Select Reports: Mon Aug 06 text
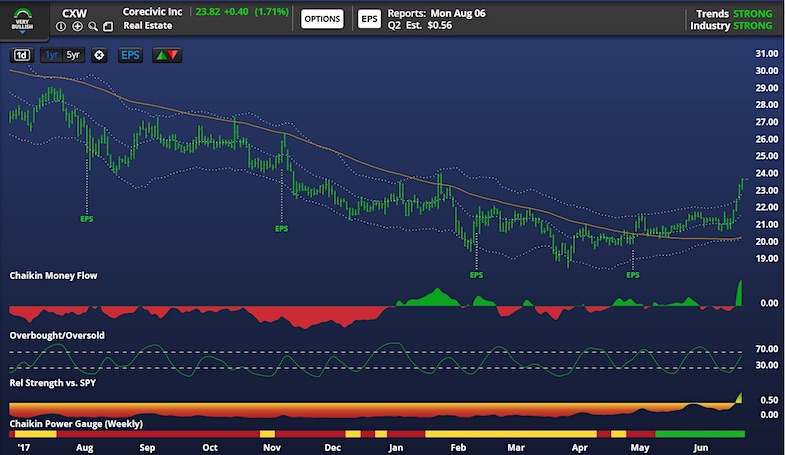Screen dimensions: 785x455 437,13
